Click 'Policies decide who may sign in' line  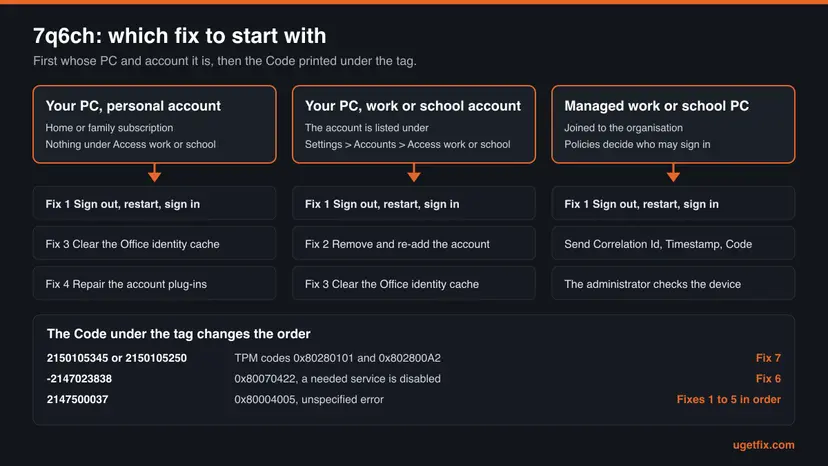pos(637,144)
